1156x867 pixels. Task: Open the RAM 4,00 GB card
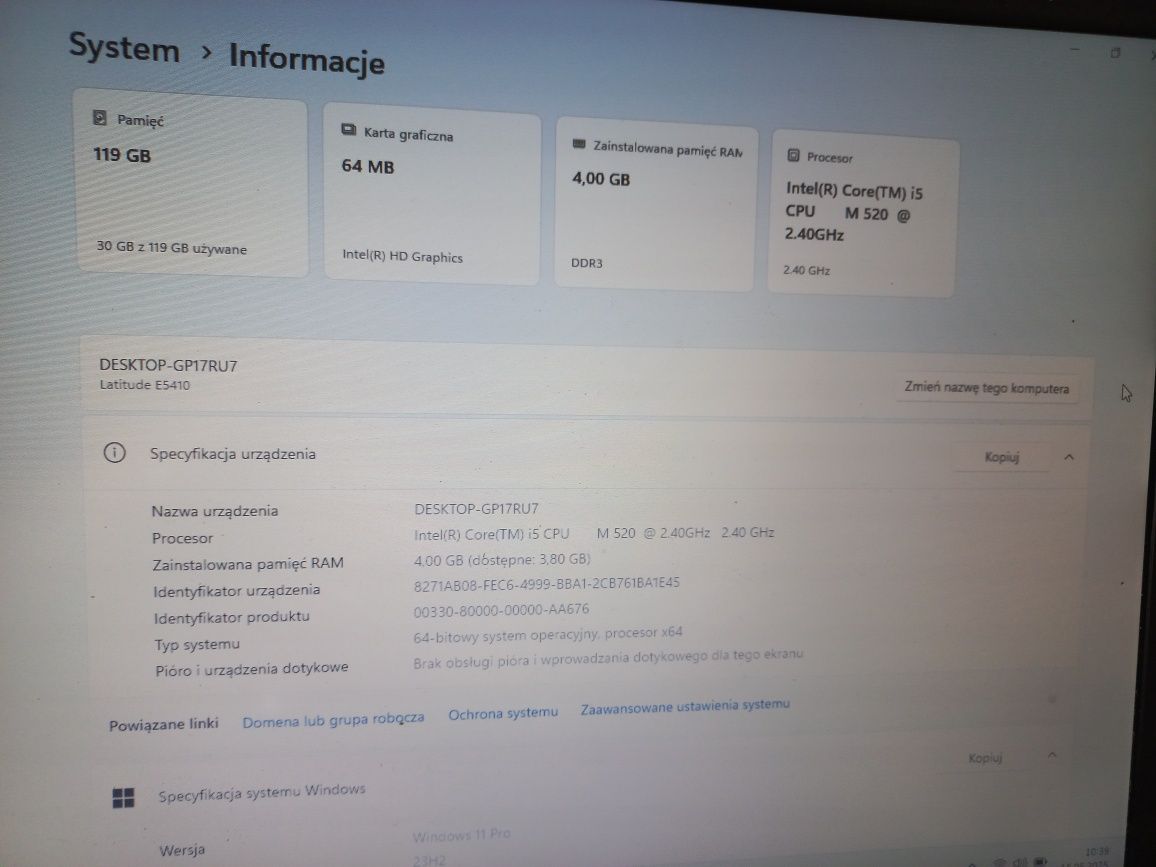pyautogui.click(x=655, y=203)
